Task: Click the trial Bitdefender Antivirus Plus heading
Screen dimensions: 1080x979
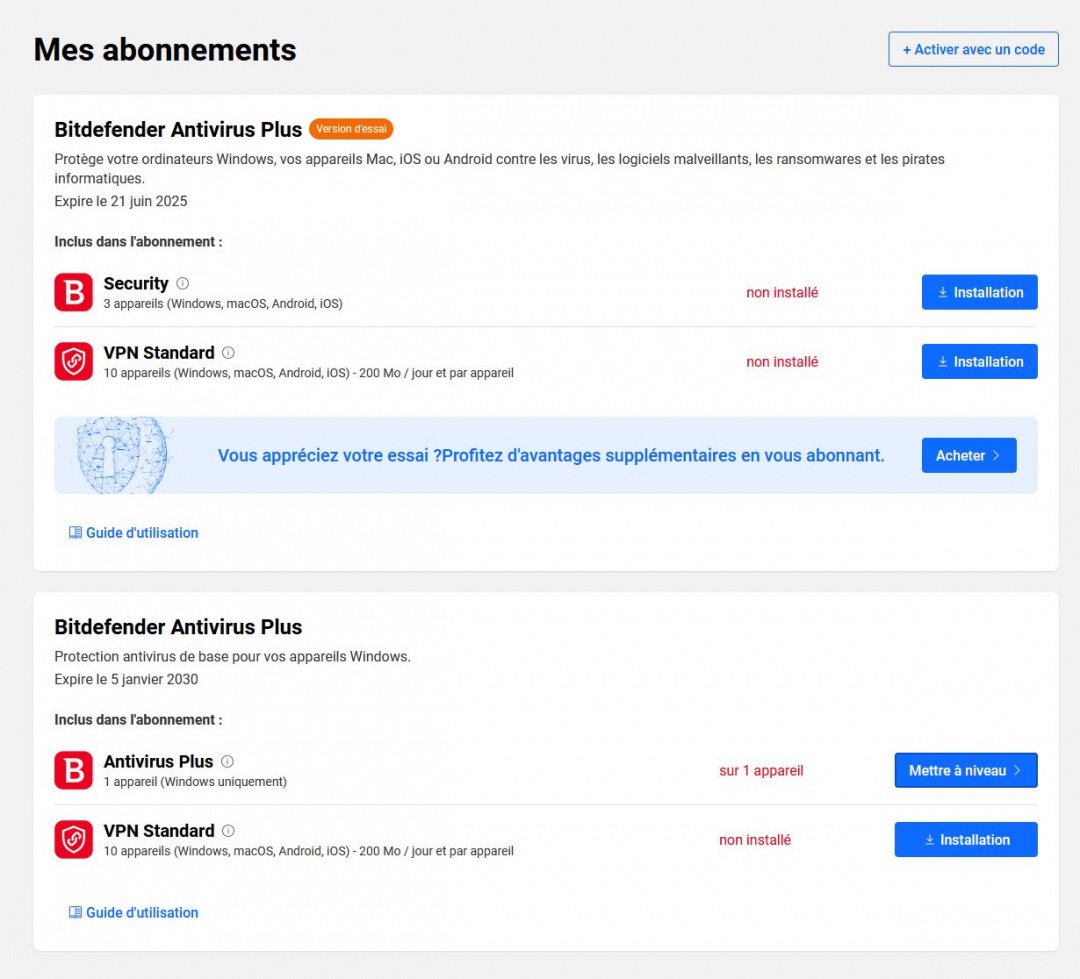Action: [178, 130]
